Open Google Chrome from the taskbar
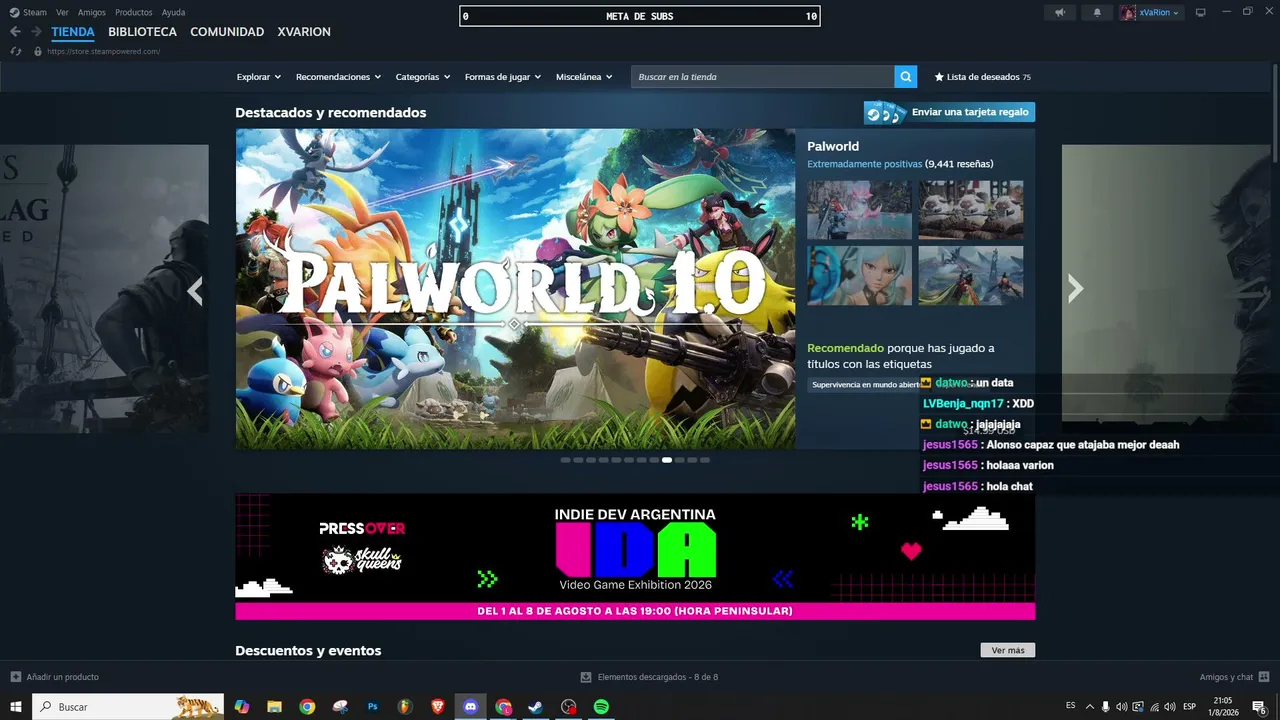The height and width of the screenshot is (720, 1280). (307, 707)
